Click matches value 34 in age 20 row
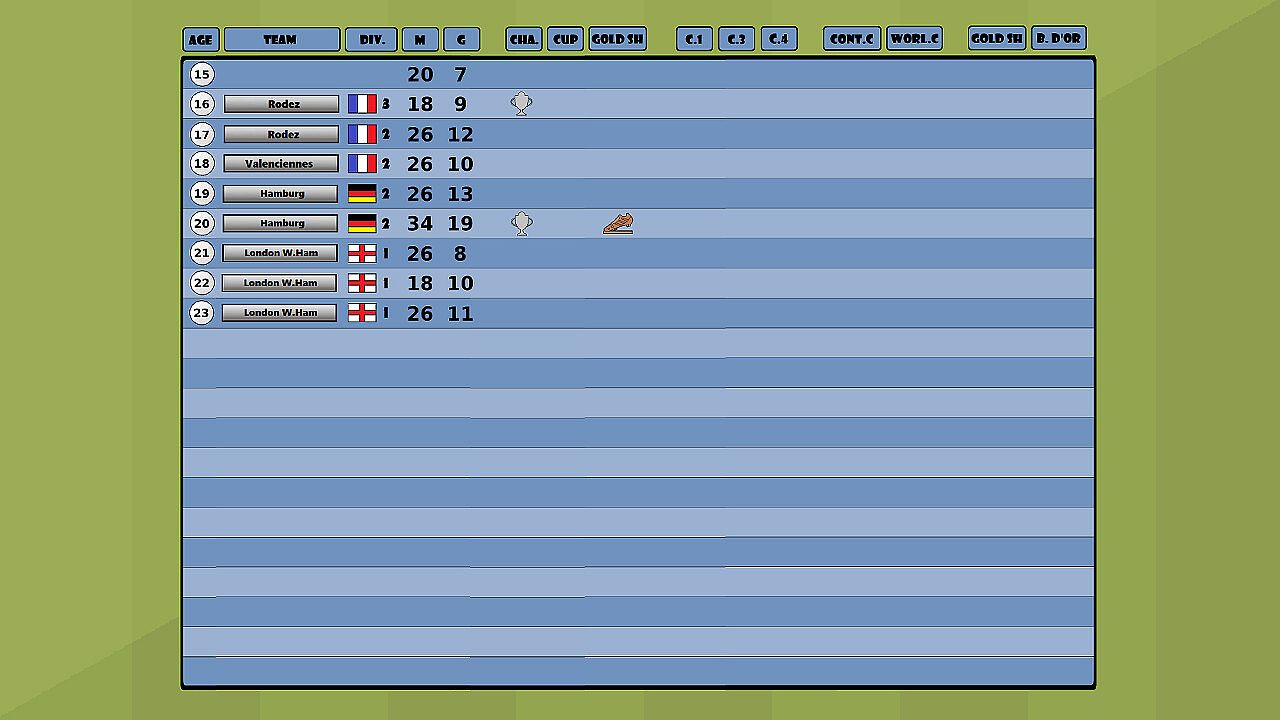The height and width of the screenshot is (720, 1280). 420,224
